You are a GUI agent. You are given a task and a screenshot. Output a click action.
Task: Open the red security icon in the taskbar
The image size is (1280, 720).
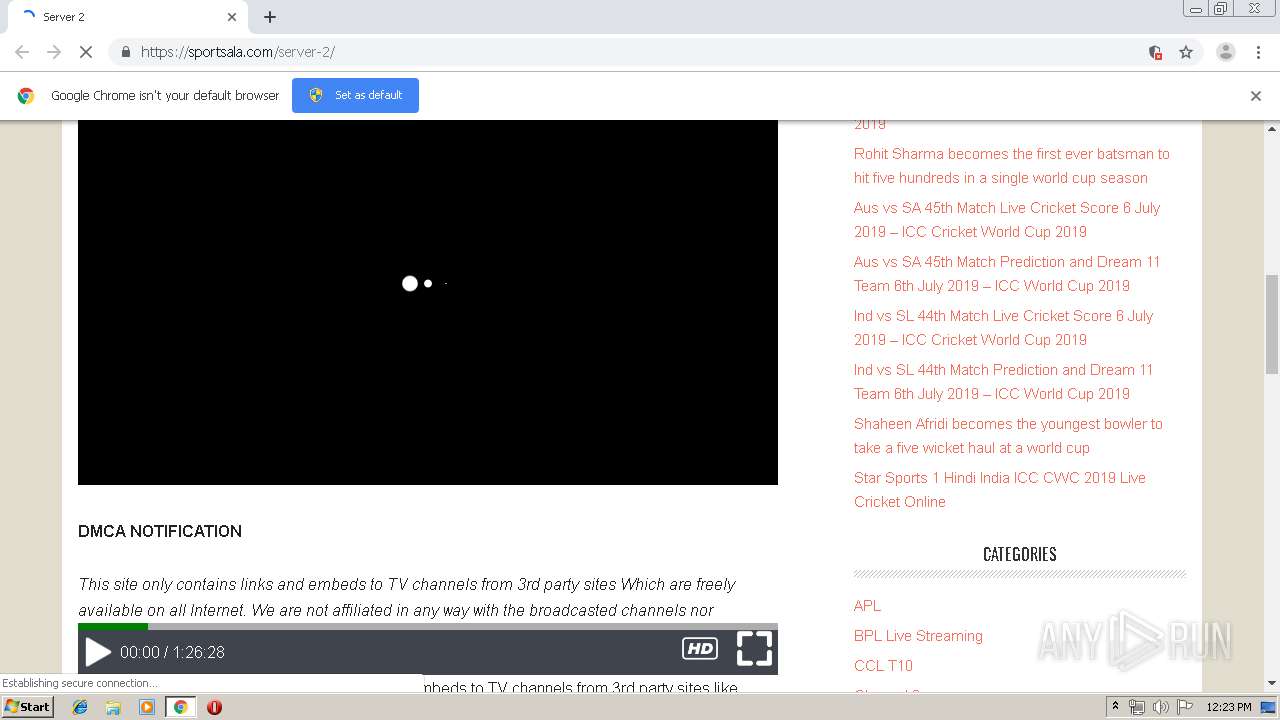pos(214,707)
